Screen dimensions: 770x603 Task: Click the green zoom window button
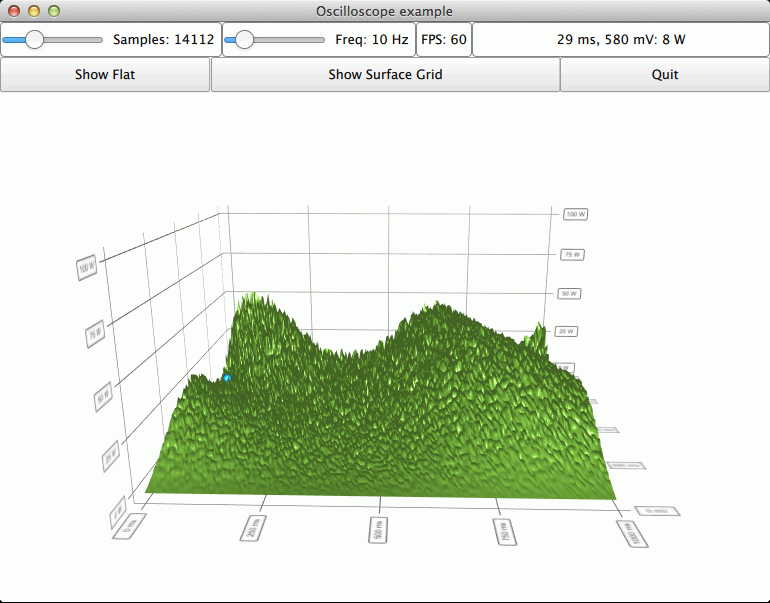click(54, 12)
